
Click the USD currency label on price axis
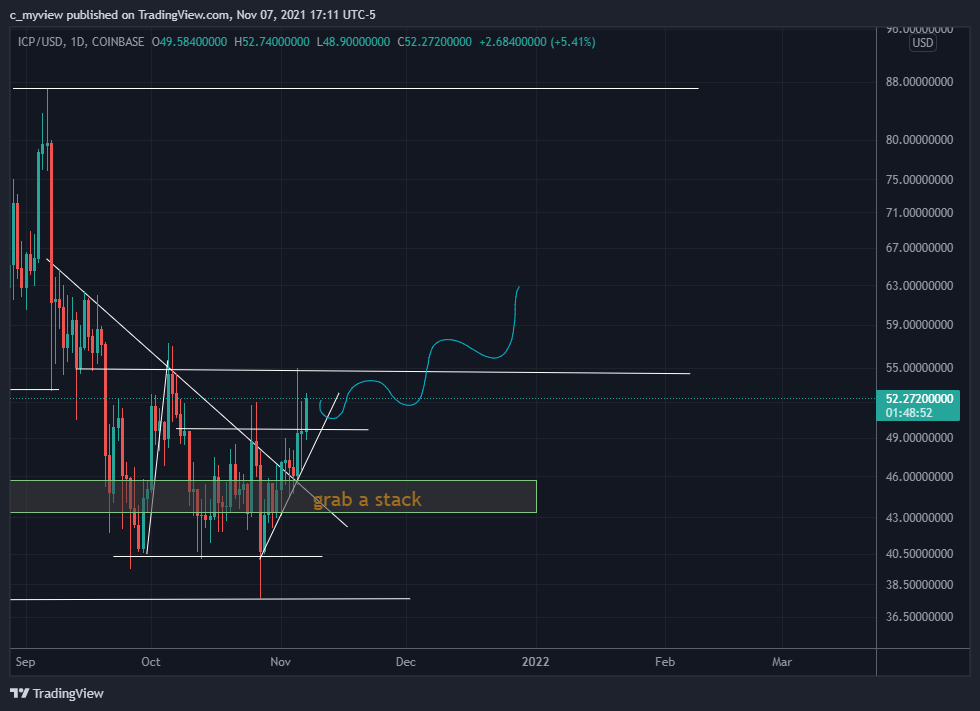pyautogui.click(x=922, y=43)
